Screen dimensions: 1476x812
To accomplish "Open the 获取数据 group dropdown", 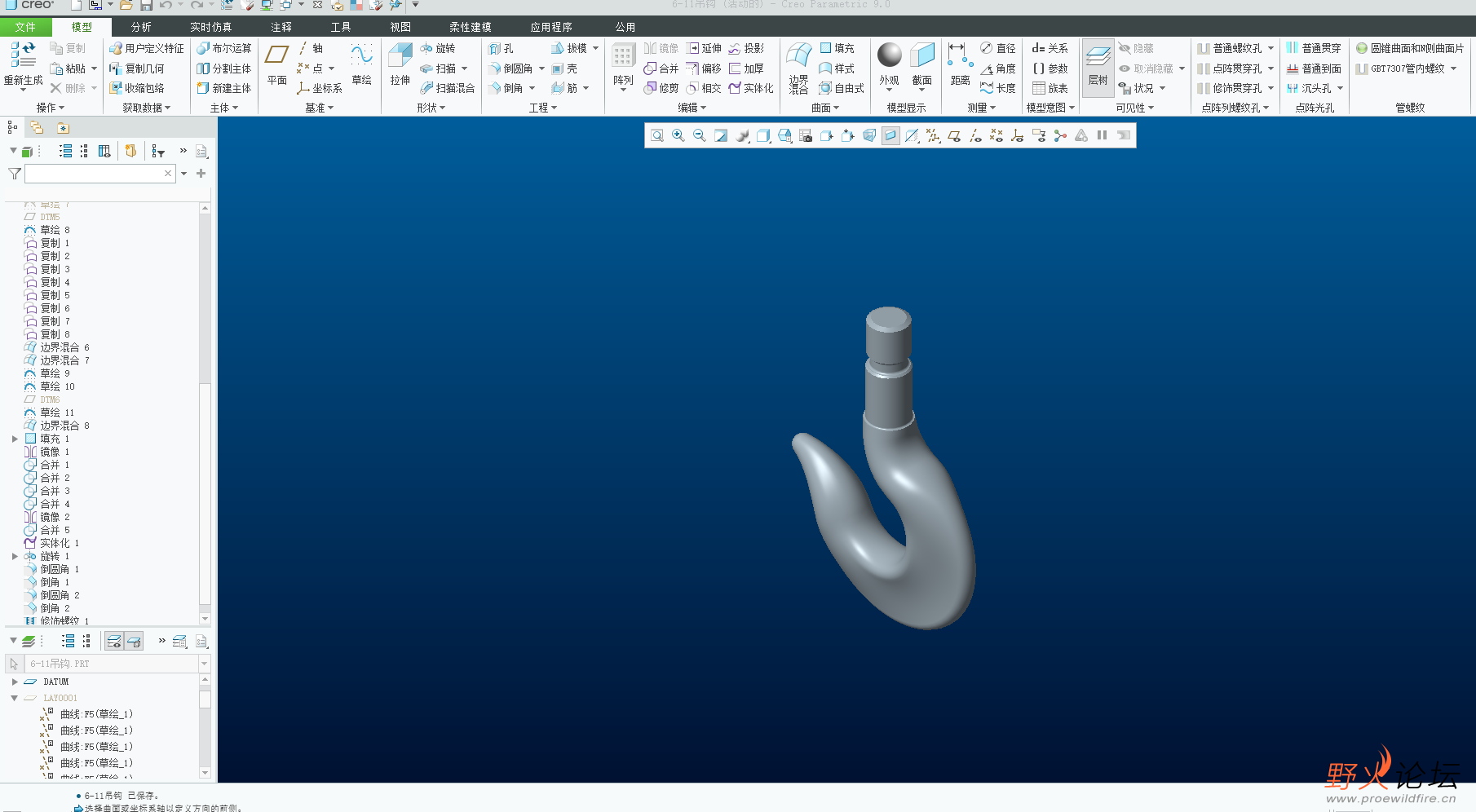I will pos(147,108).
